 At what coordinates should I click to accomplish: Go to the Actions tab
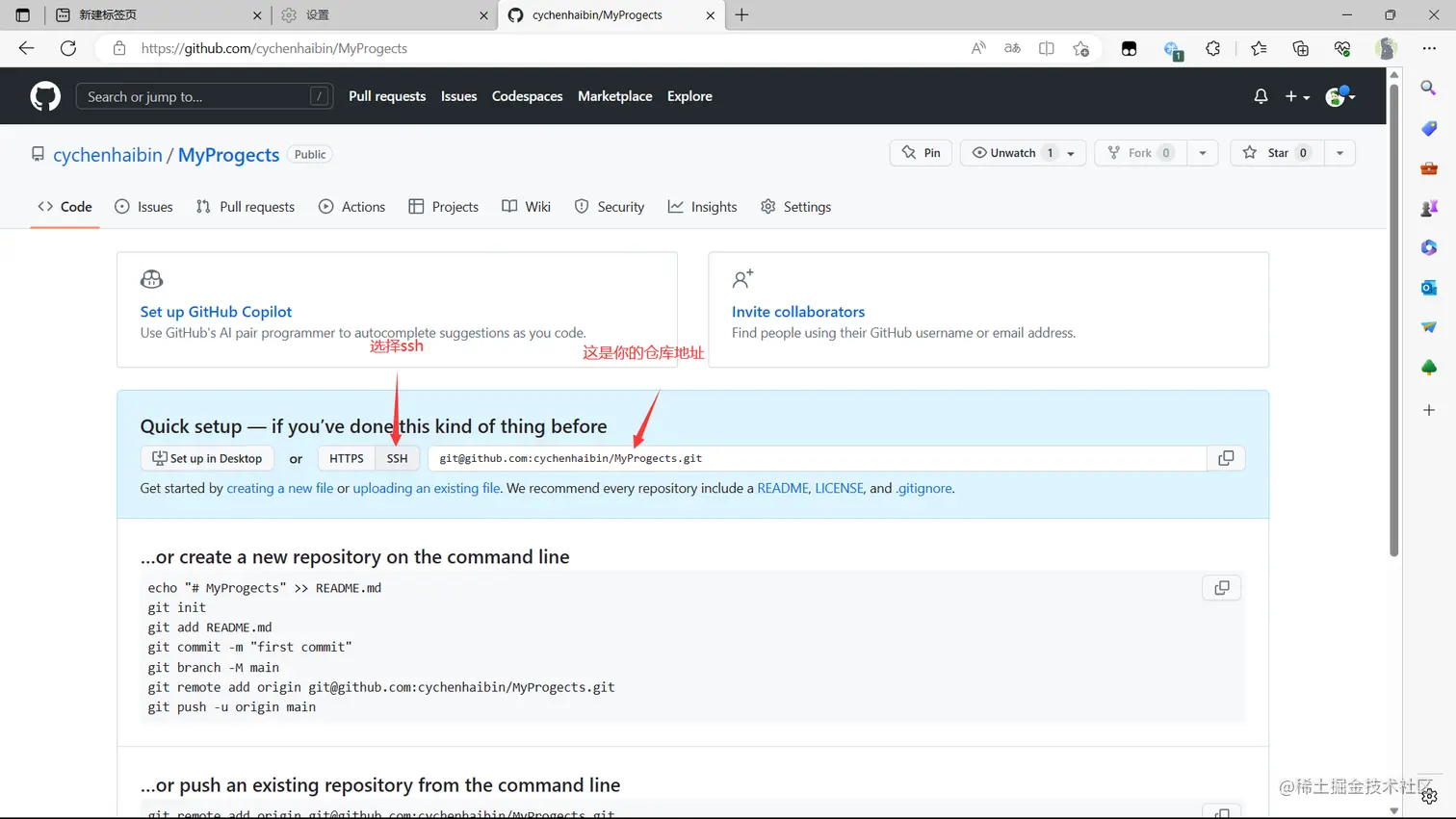351,207
